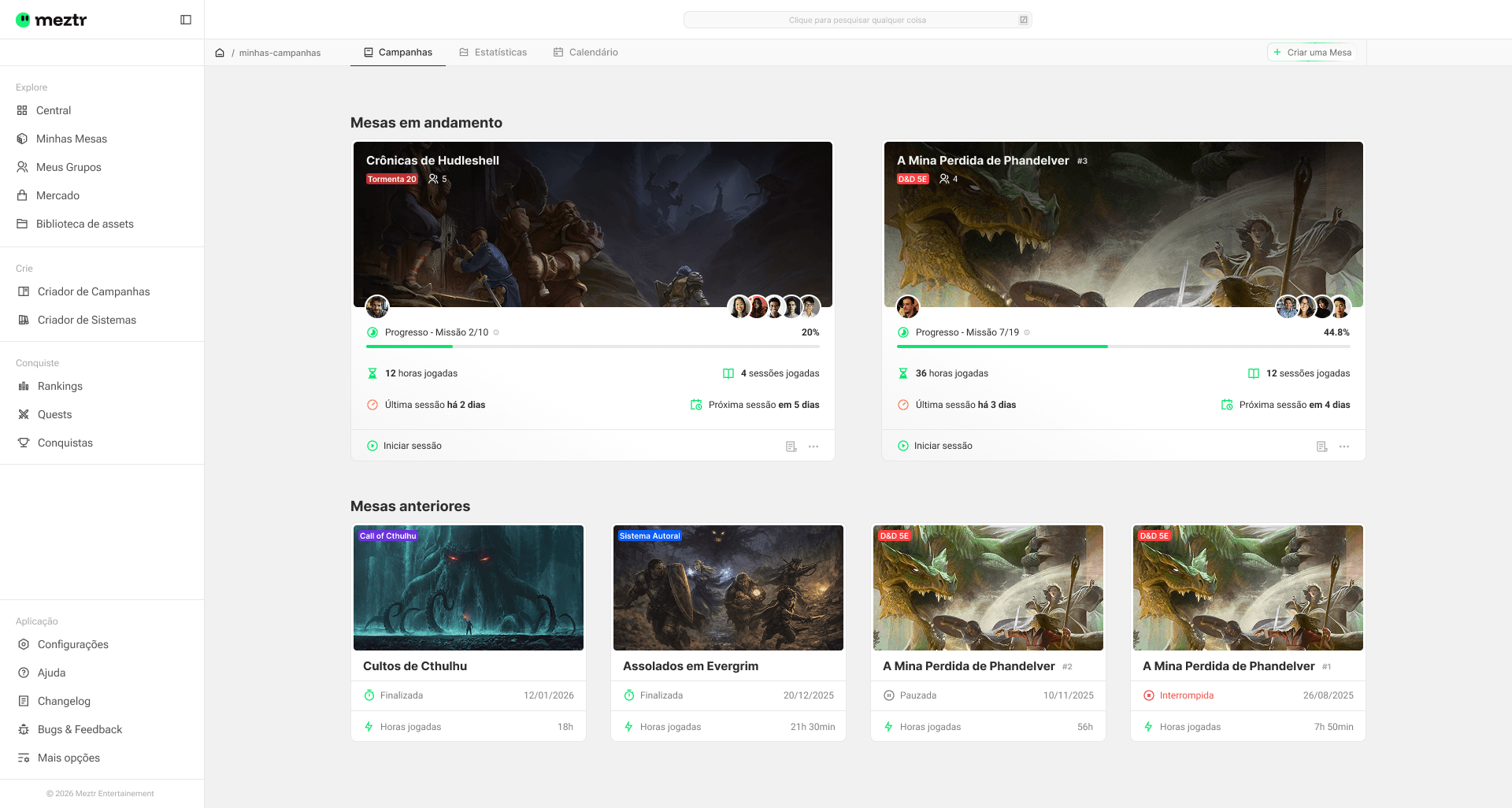Open Mercado in the sidebar
1512x808 pixels.
pos(57,195)
